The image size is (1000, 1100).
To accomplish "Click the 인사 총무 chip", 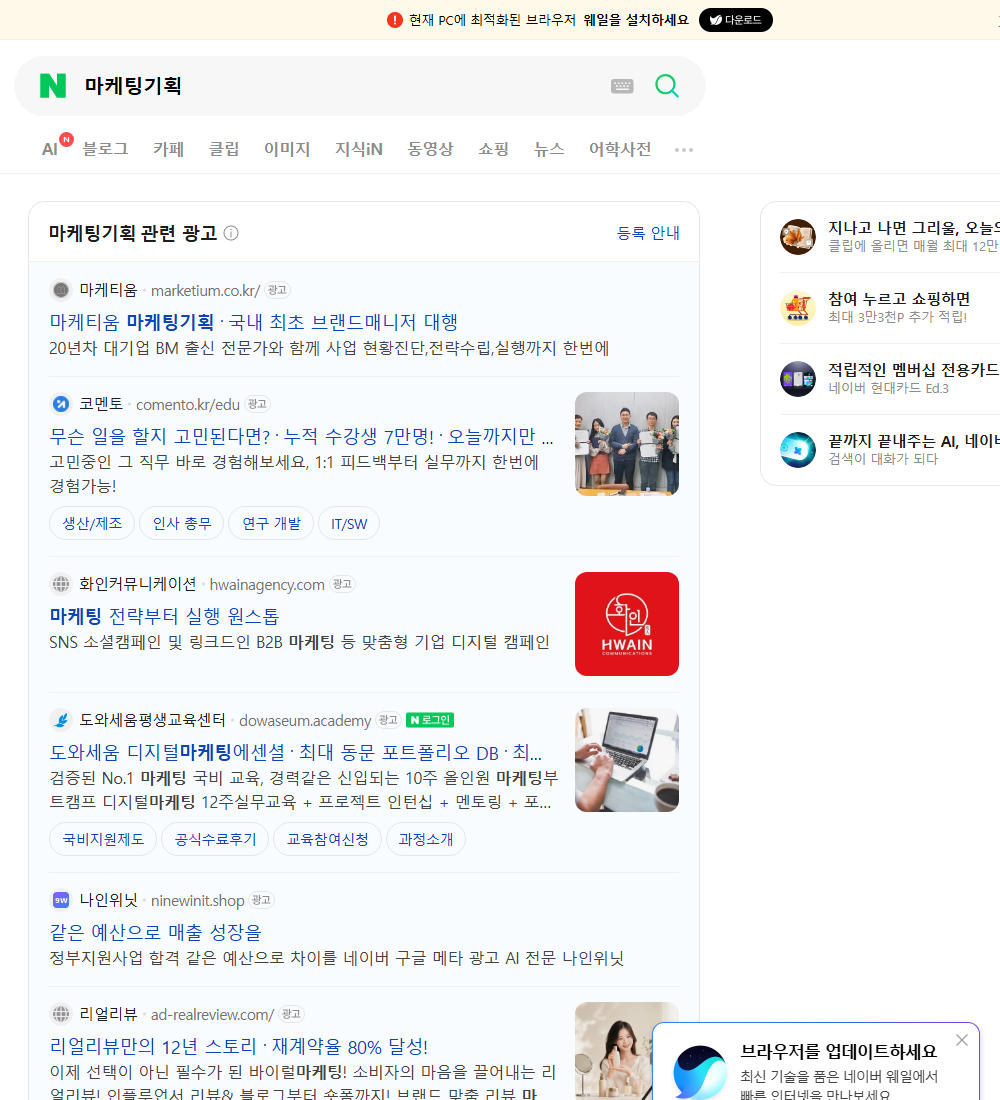I will 182,523.
